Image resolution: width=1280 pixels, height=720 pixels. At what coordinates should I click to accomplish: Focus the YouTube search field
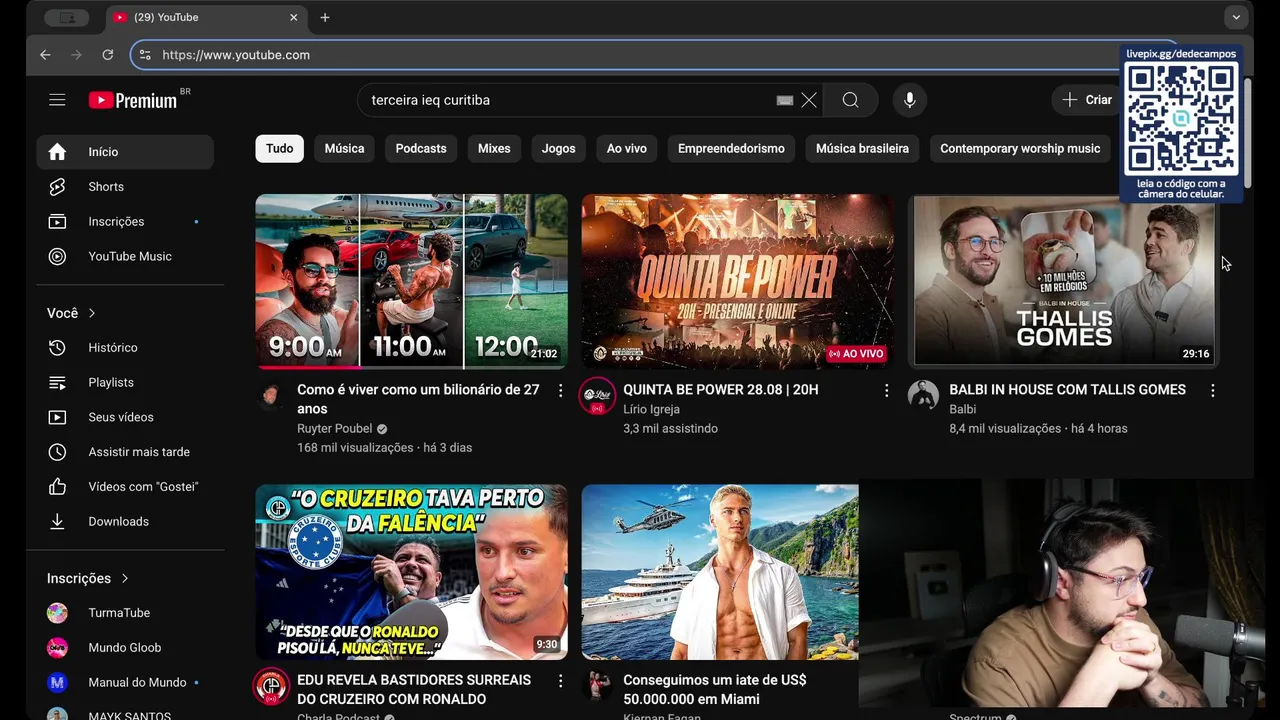[570, 100]
